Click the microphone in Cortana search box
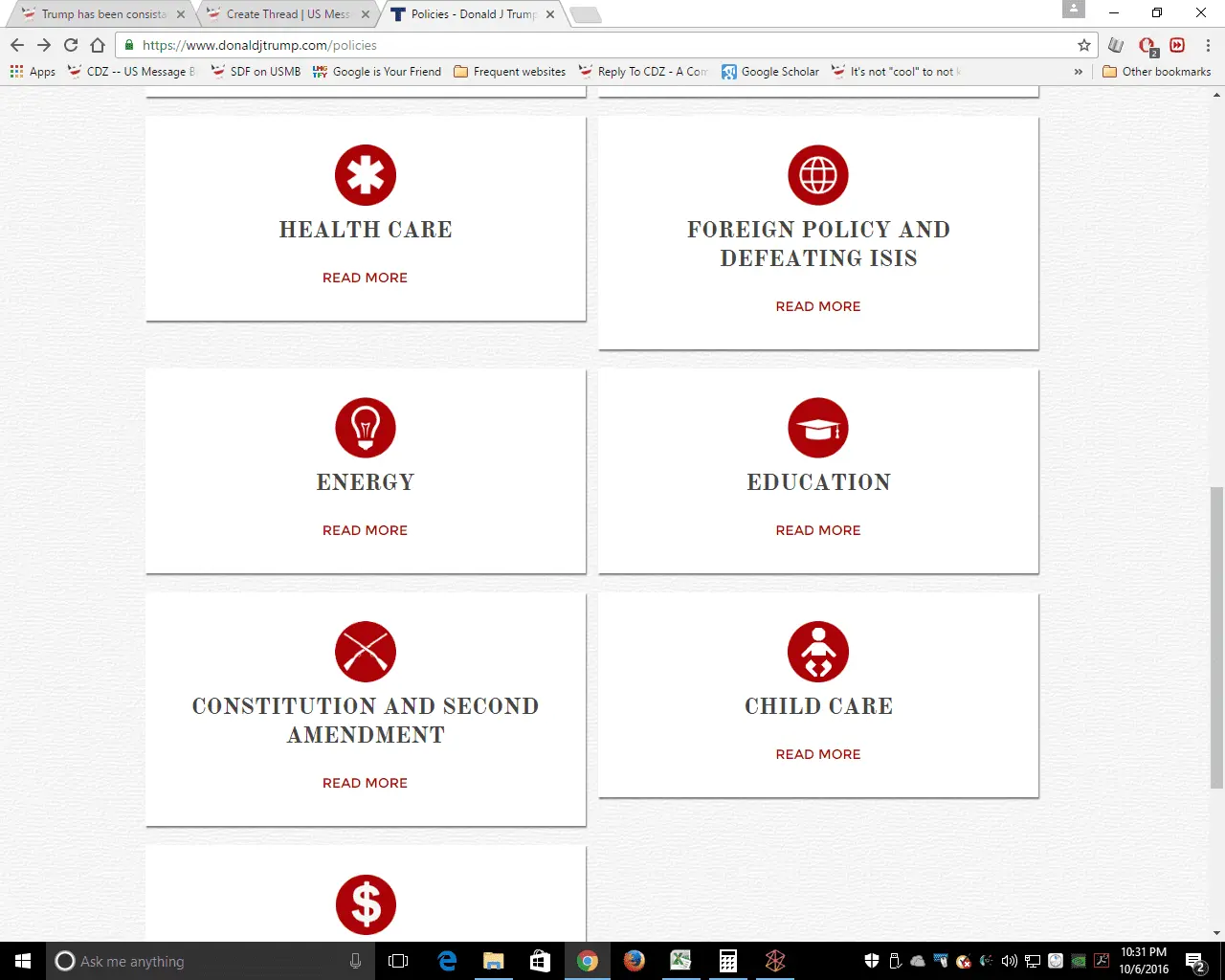Screen dimensions: 1225x980 tap(356, 961)
